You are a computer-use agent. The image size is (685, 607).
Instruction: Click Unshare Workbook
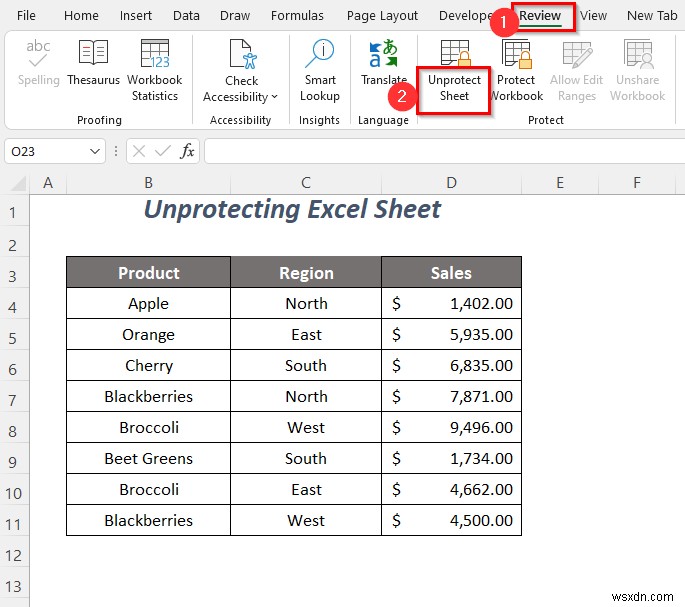pyautogui.click(x=637, y=70)
